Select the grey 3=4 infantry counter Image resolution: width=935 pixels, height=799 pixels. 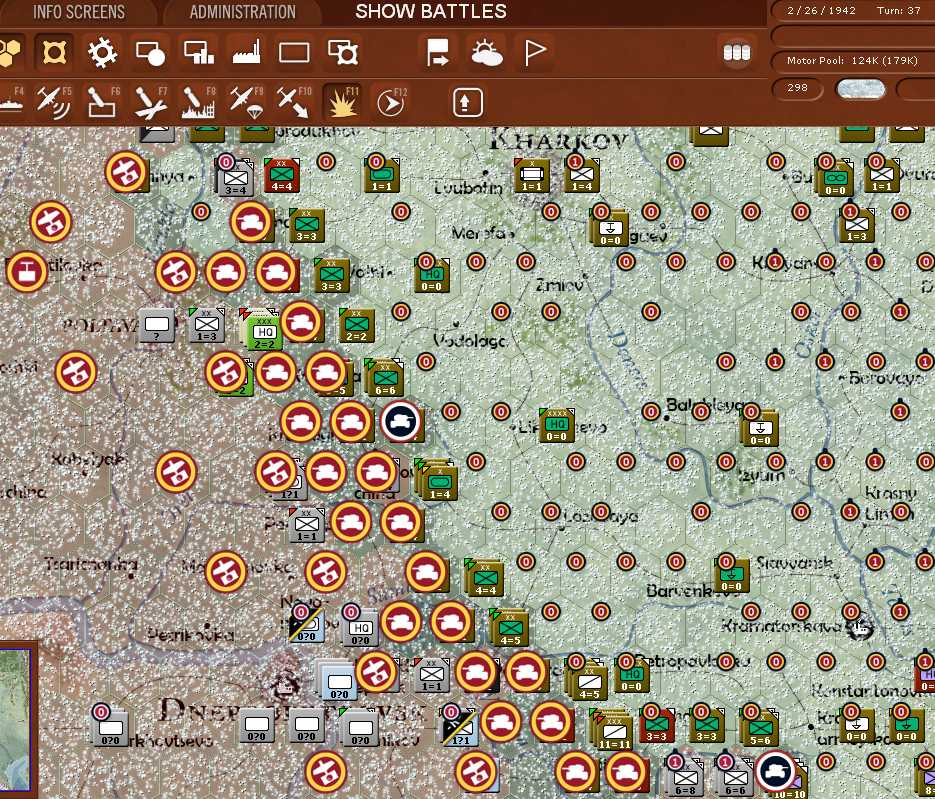tap(235, 179)
